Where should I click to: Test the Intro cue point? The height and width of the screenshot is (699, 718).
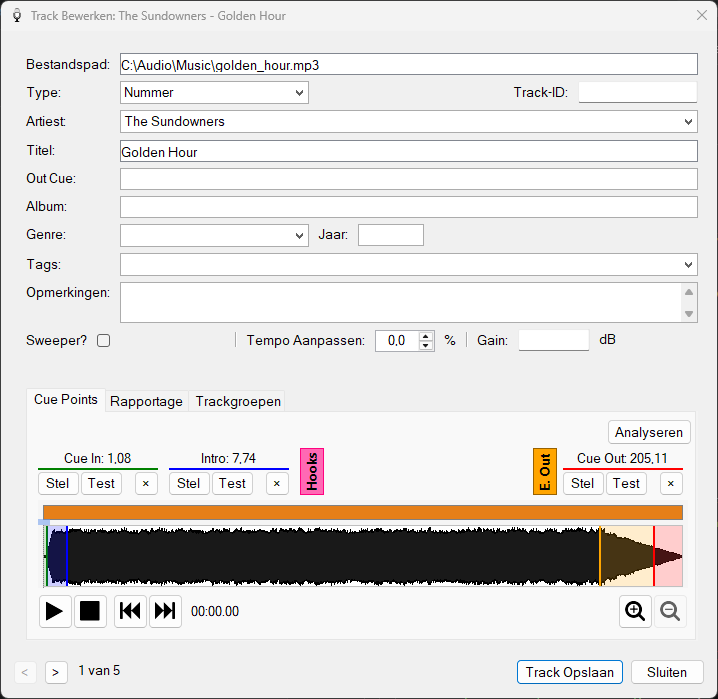pos(232,484)
